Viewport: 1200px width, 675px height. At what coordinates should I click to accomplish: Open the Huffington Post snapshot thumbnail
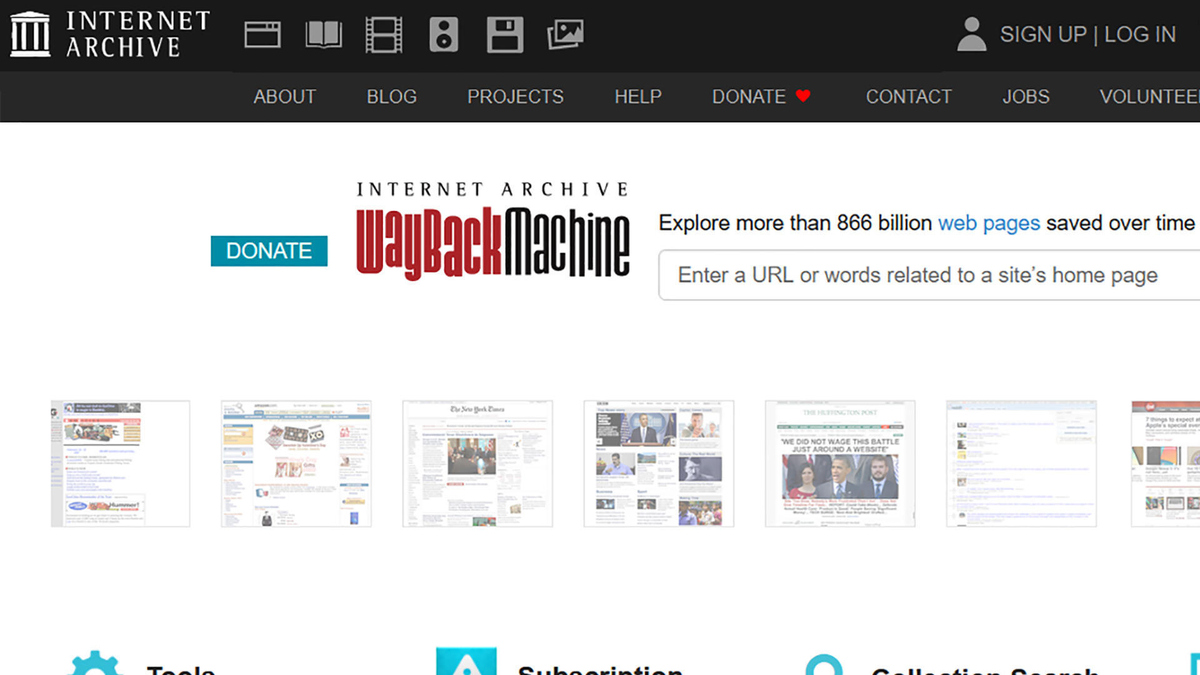[x=840, y=463]
